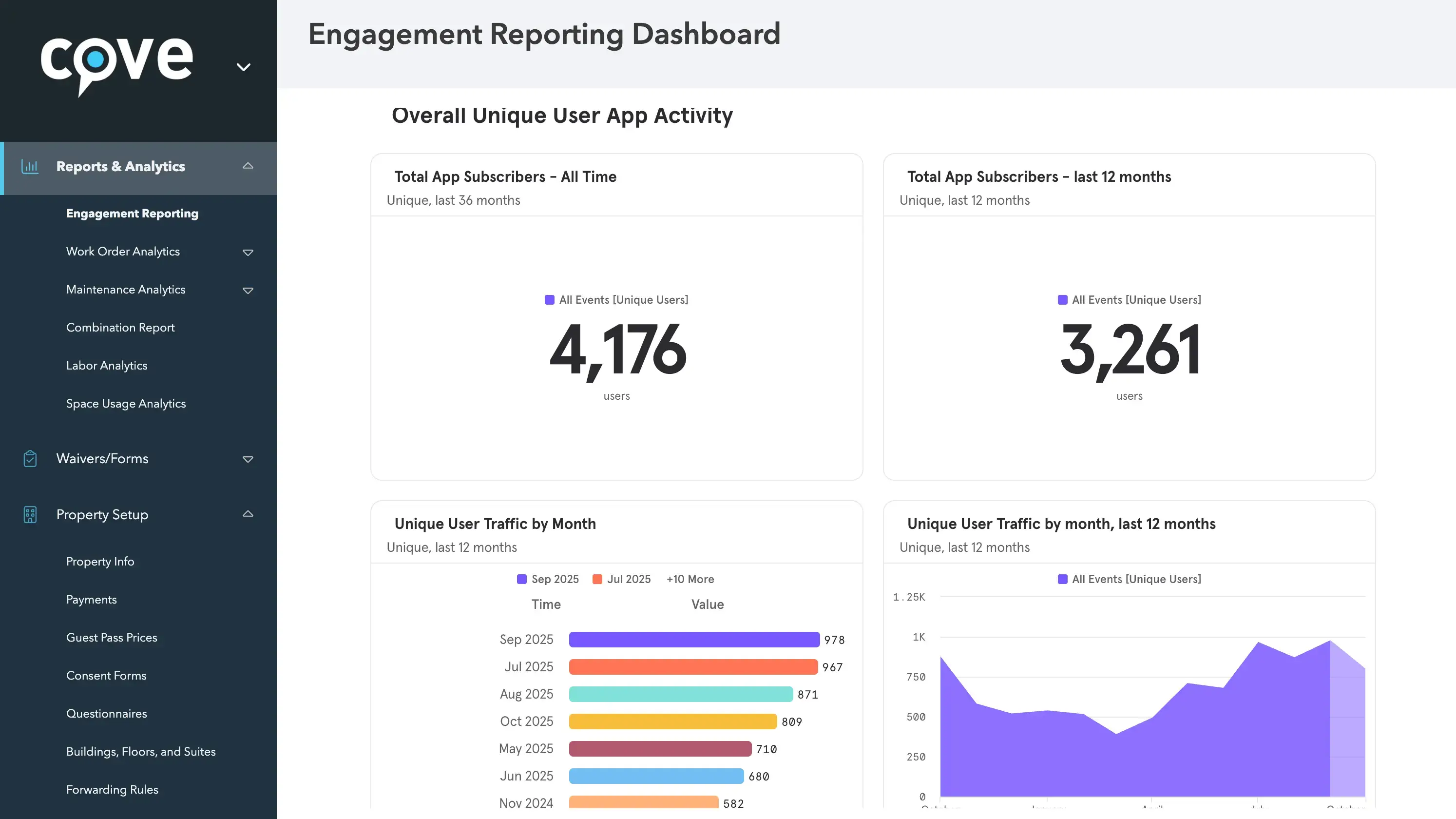Click the purple All Events color swatch
The image size is (1456, 819).
[549, 300]
